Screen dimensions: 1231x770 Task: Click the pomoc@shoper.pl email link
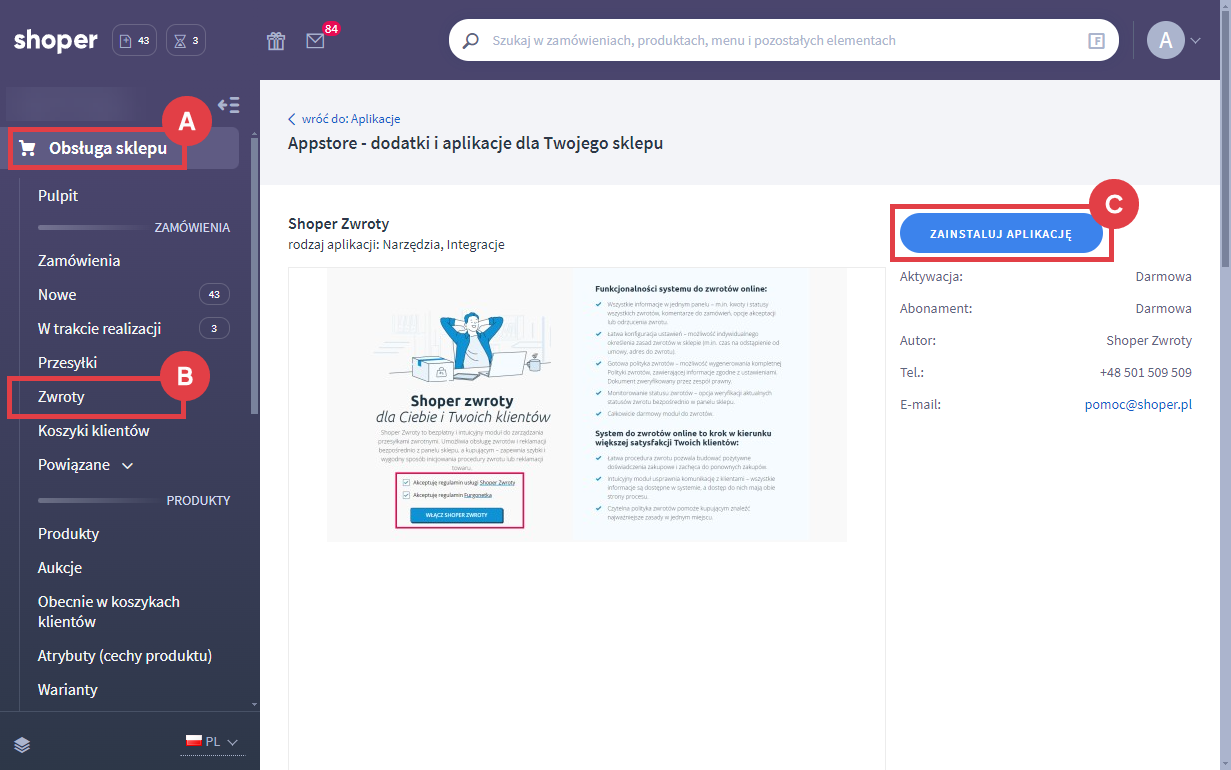pyautogui.click(x=1138, y=405)
